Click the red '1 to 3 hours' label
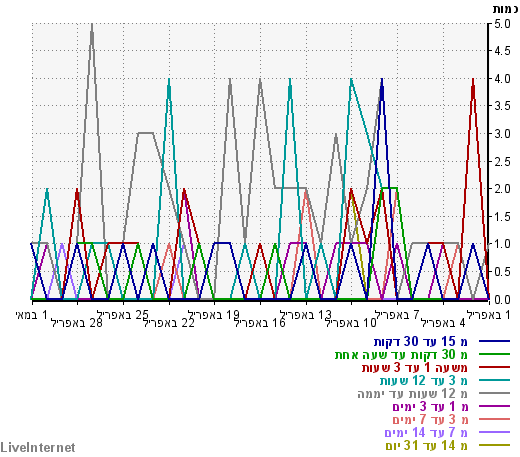The height and width of the screenshot is (457, 520). [415, 367]
